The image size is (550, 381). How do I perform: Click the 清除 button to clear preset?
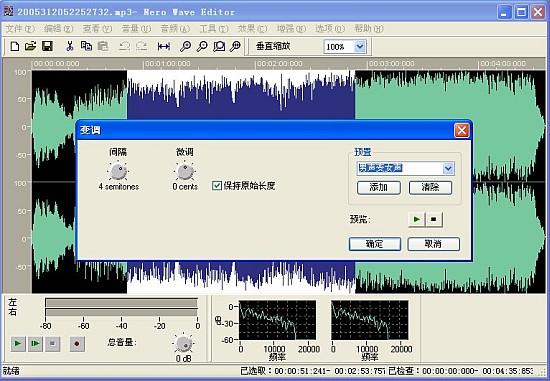click(430, 188)
